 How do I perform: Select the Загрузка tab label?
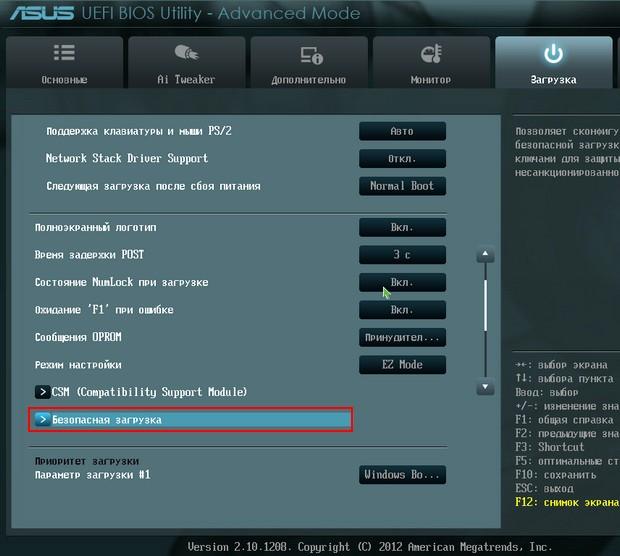(x=553, y=80)
